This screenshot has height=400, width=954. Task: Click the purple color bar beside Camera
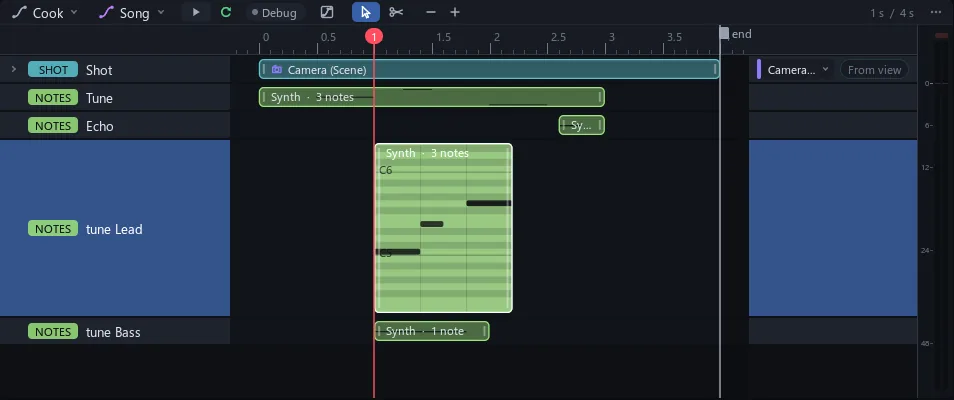coord(759,69)
